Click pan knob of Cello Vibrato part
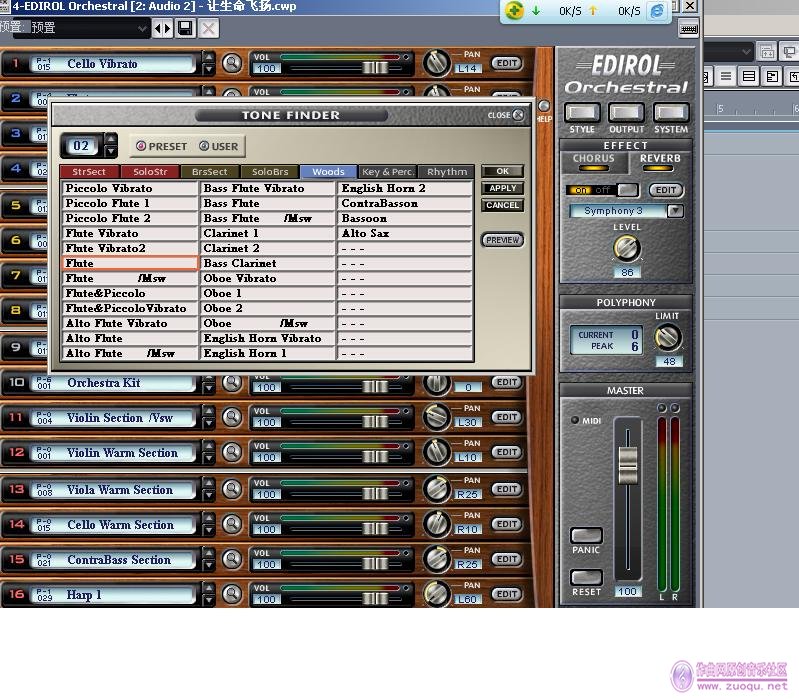 [x=437, y=63]
